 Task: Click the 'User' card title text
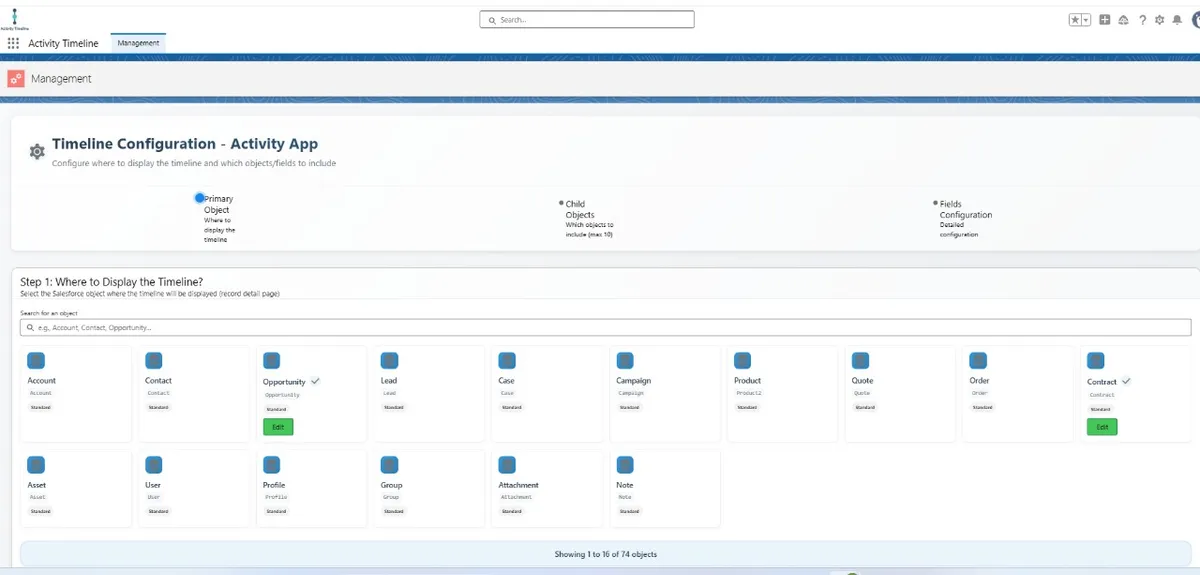click(x=153, y=485)
